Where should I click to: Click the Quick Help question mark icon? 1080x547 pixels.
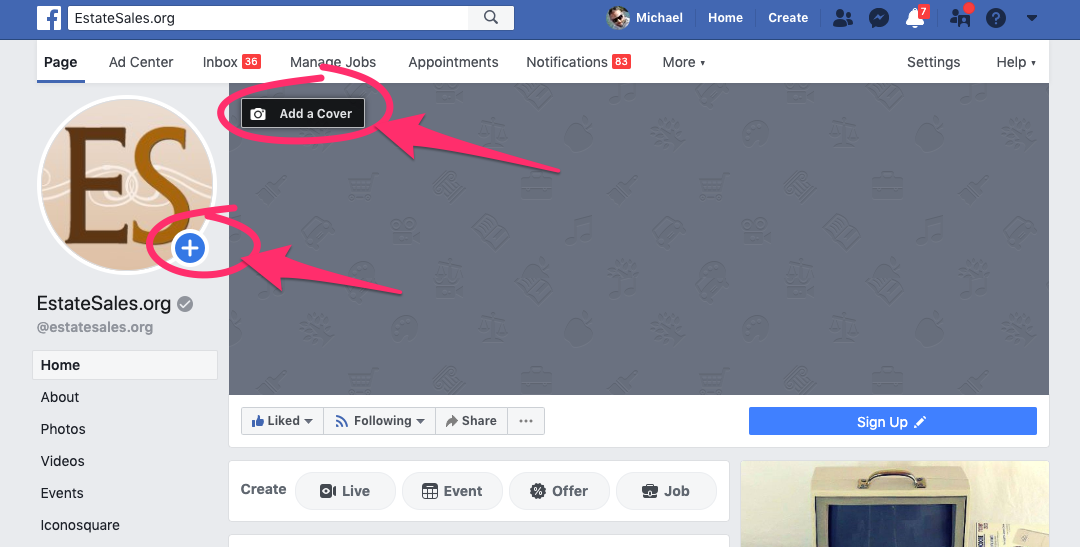point(996,18)
